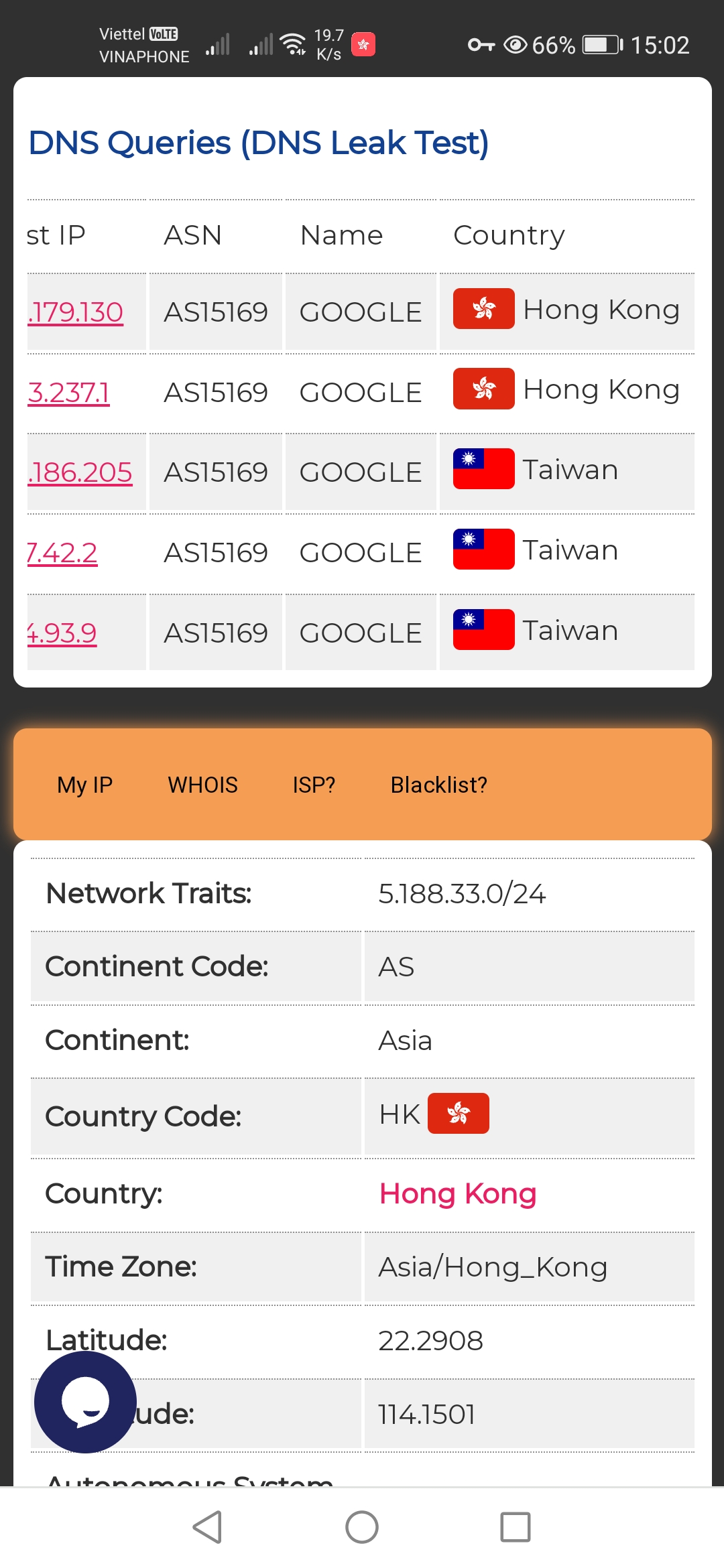Open the chat bubble widget
The image size is (724, 1568).
click(85, 1402)
